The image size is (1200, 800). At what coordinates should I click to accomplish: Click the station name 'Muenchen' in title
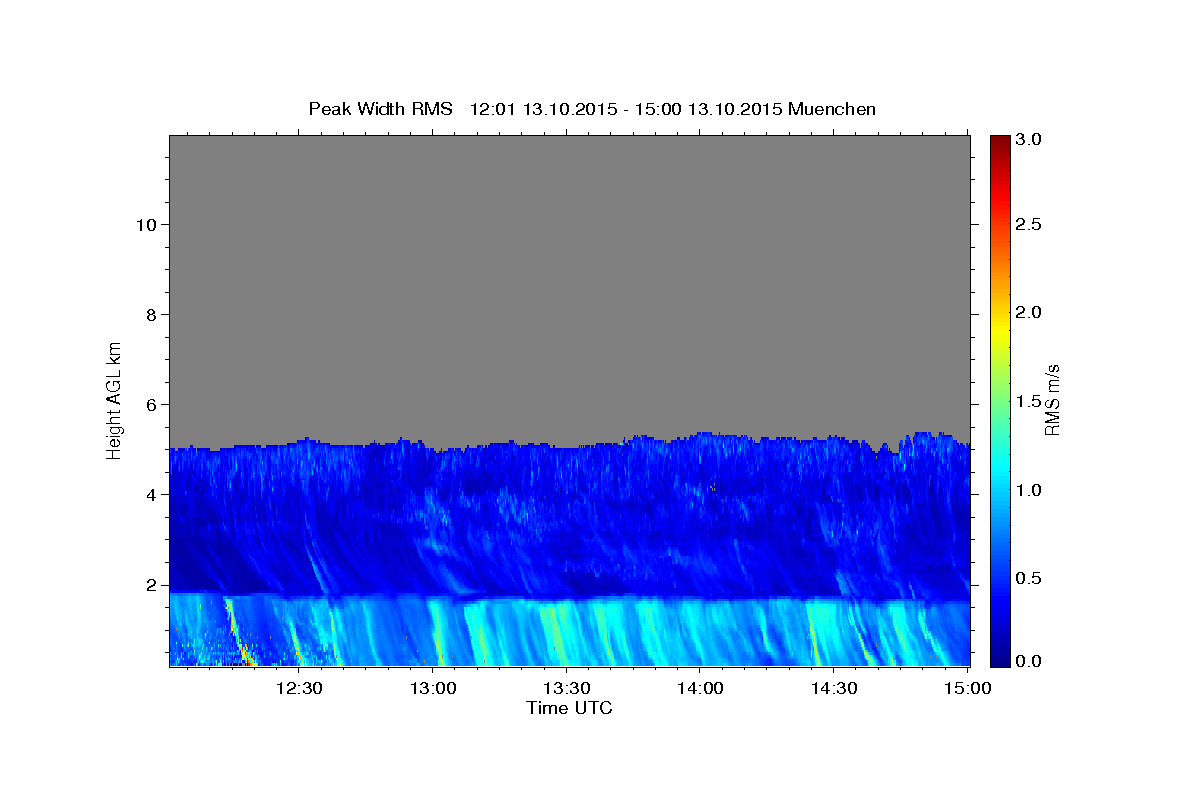click(x=832, y=109)
